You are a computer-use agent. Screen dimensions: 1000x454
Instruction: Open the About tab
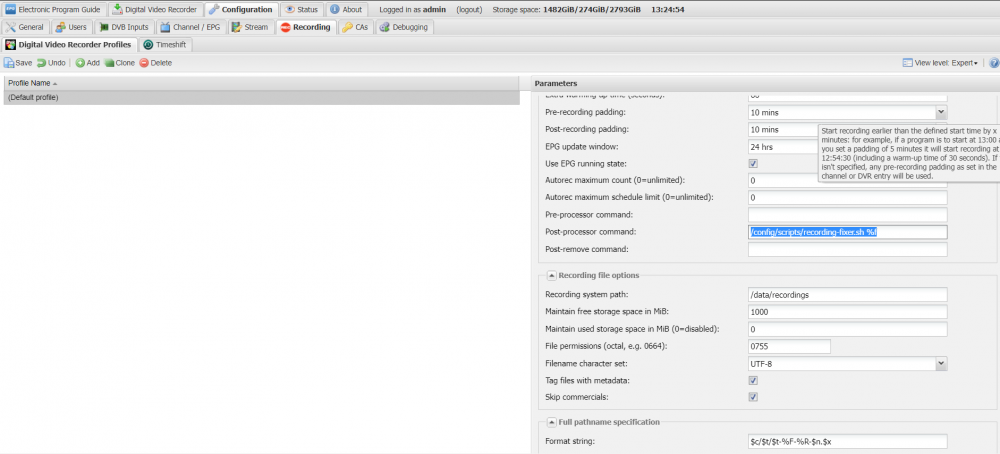point(347,10)
